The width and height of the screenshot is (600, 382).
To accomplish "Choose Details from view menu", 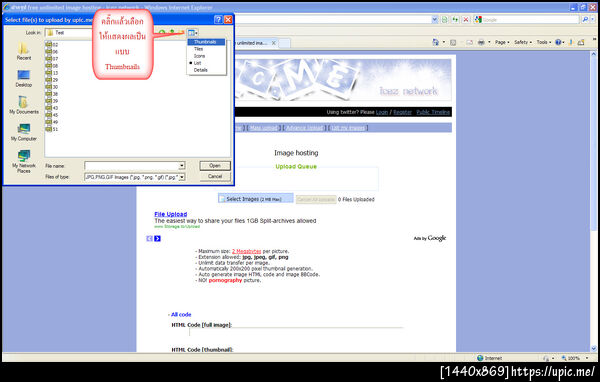I will click(x=207, y=70).
